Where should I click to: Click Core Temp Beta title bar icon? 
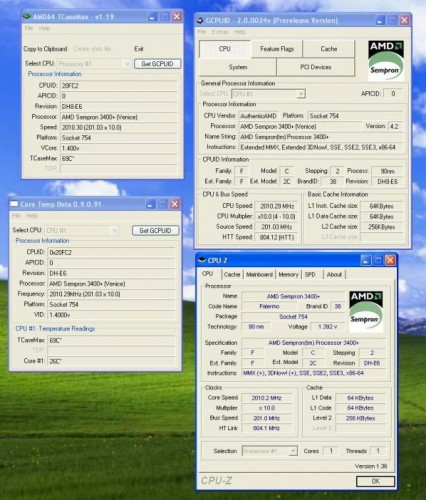(14, 204)
